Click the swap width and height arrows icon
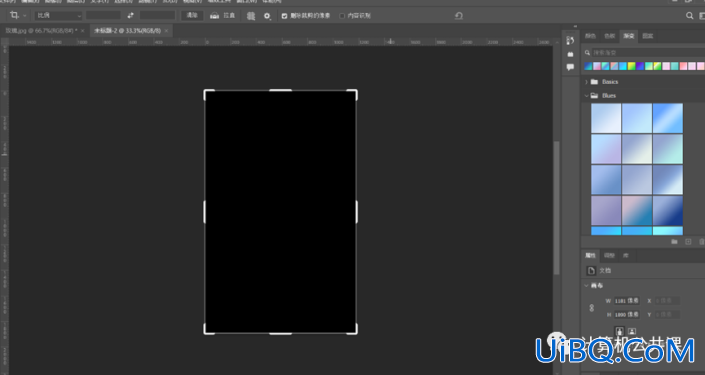705x375 pixels. coord(130,15)
